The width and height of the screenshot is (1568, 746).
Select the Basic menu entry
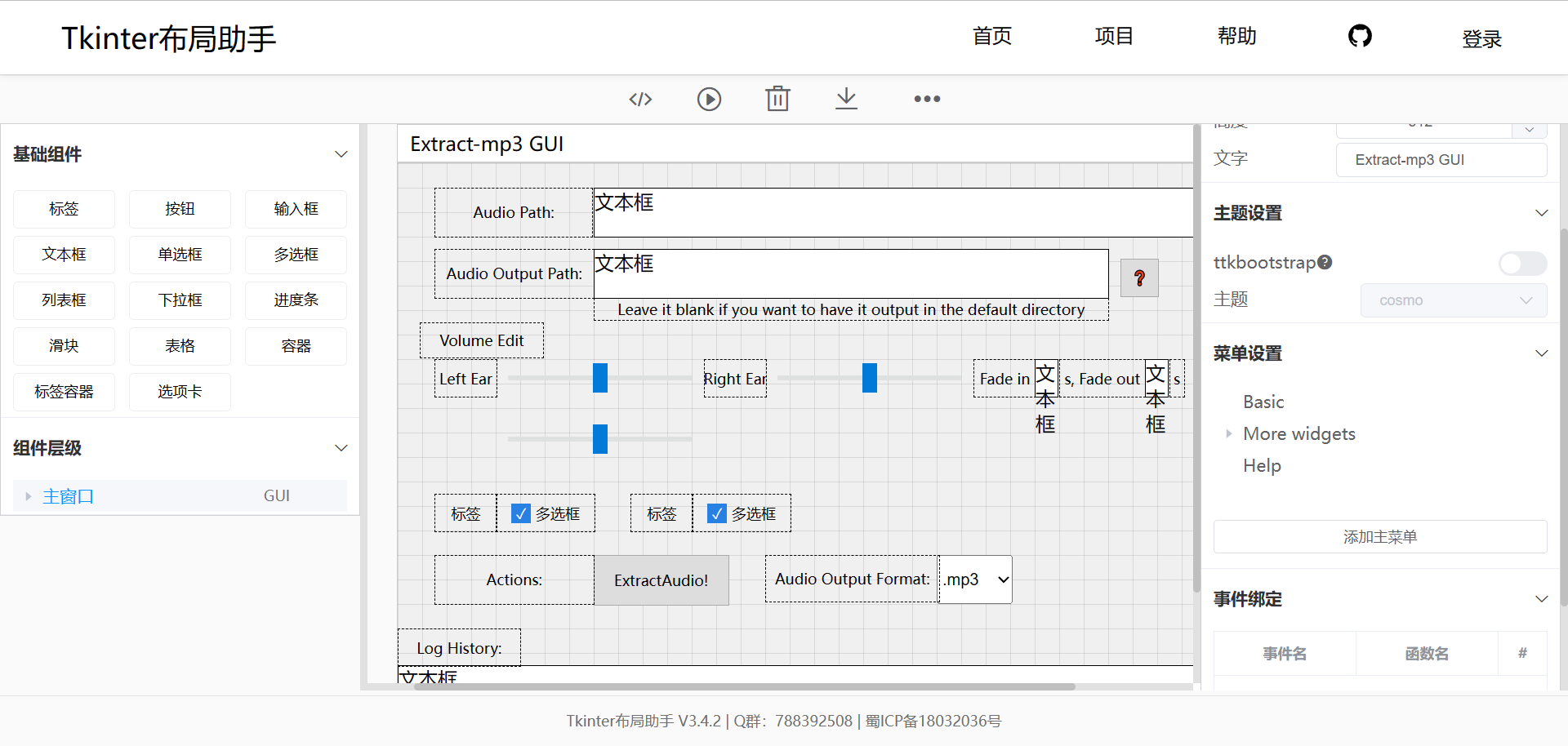pos(1263,402)
